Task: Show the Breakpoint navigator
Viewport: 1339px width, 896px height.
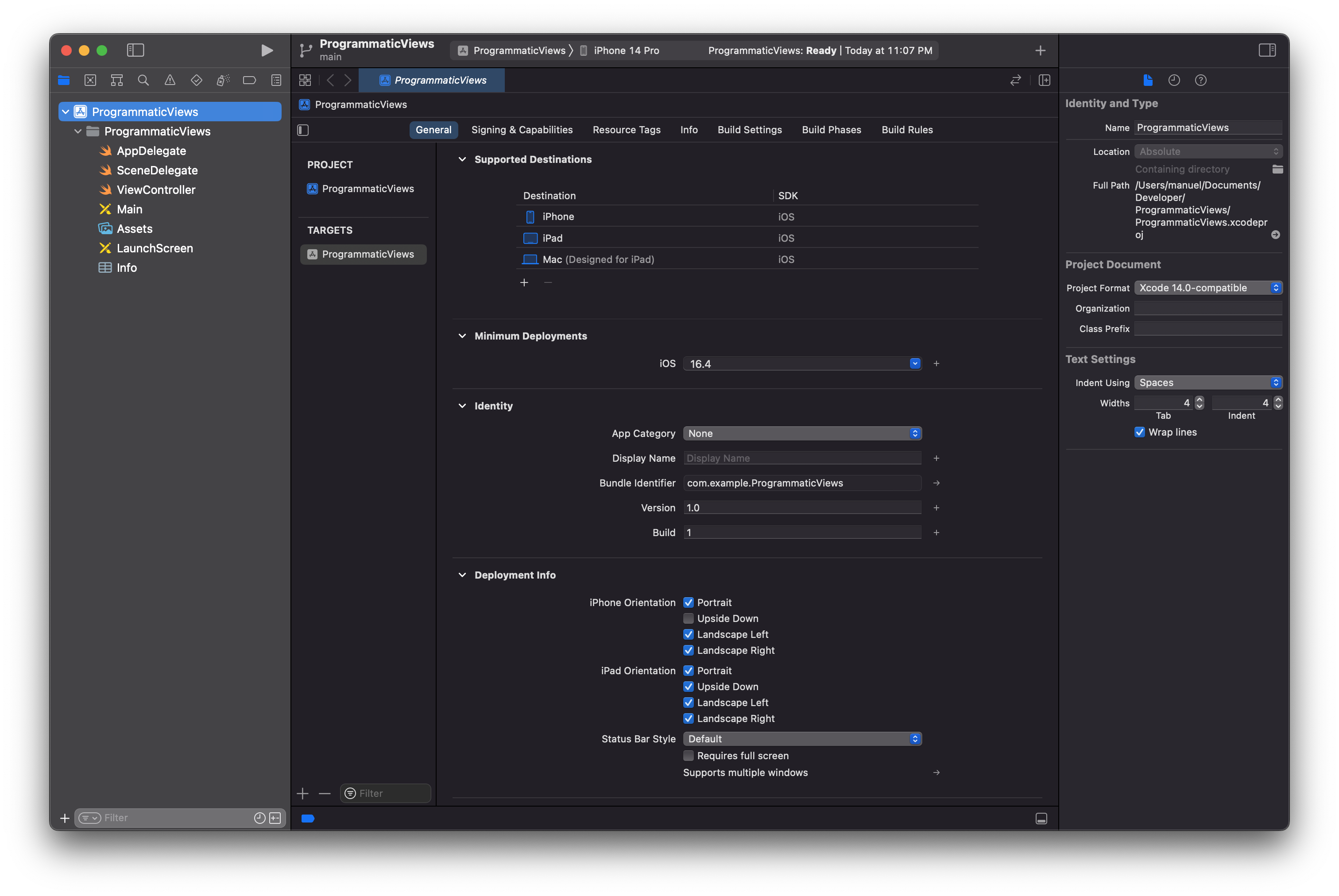Action: (x=249, y=80)
